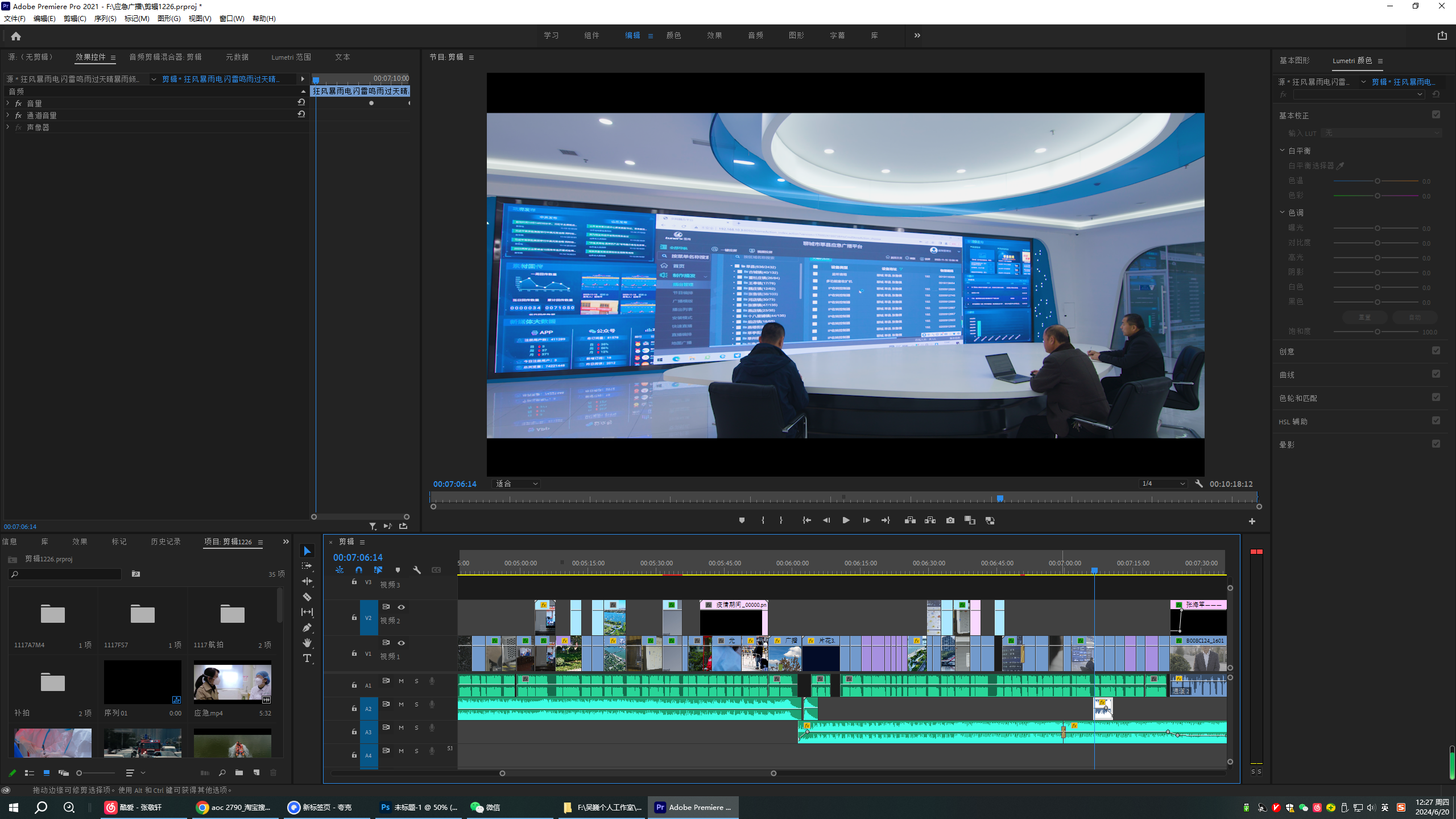
Task: Select the Pen tool
Action: point(307,627)
